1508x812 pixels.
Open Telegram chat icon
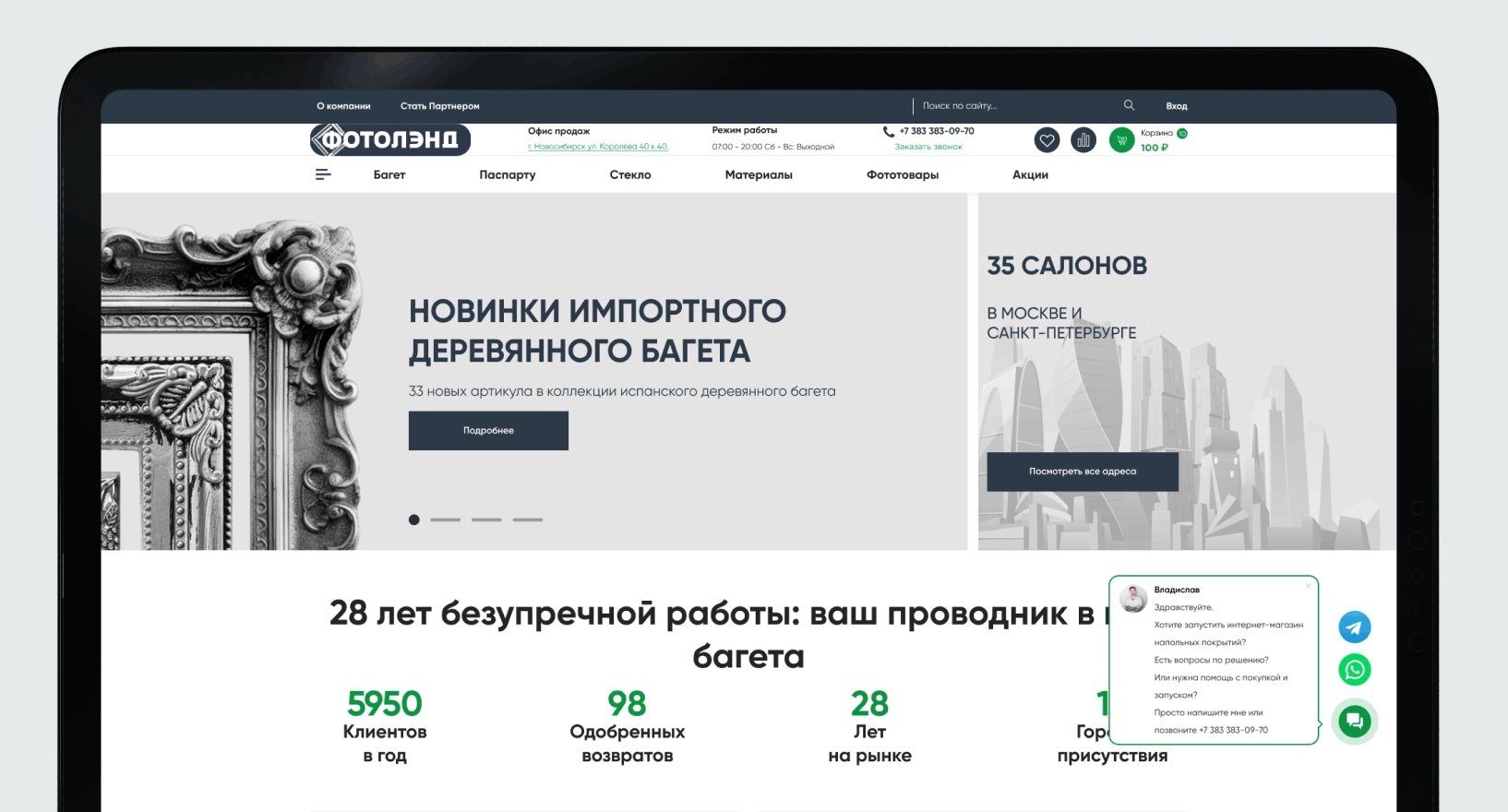click(x=1355, y=627)
